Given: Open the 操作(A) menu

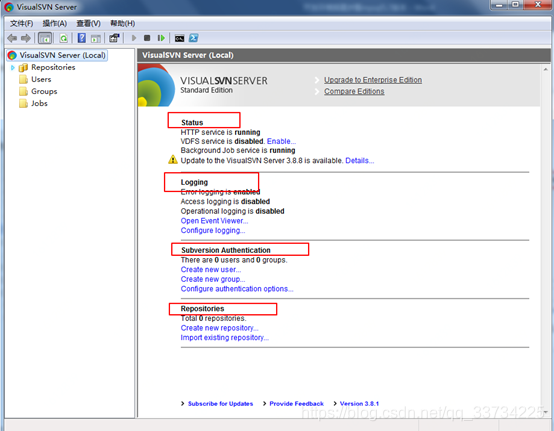Looking at the screenshot, I should 55,23.
